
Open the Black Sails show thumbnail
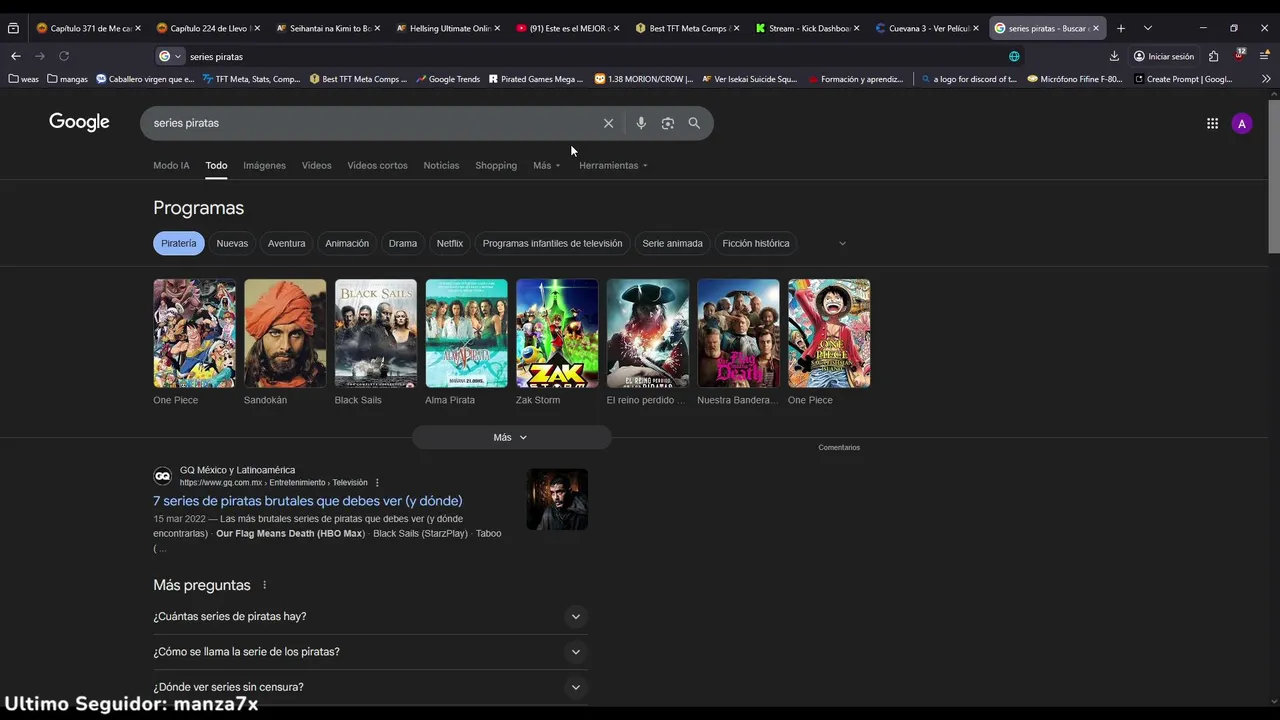pyautogui.click(x=376, y=333)
